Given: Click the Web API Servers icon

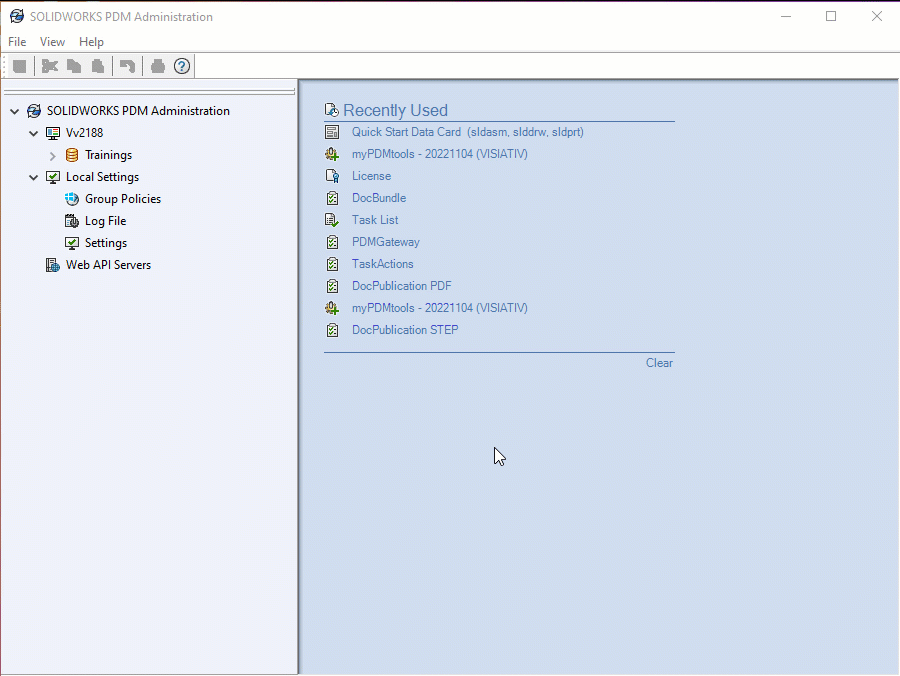Looking at the screenshot, I should 53,265.
